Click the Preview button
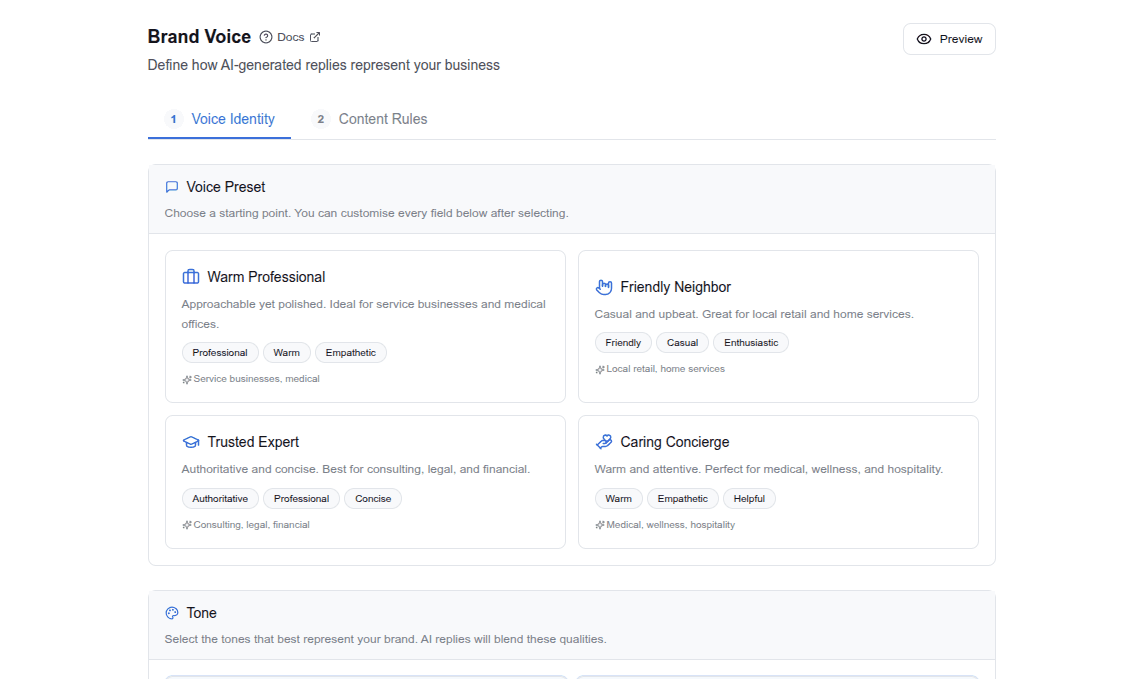 click(949, 39)
